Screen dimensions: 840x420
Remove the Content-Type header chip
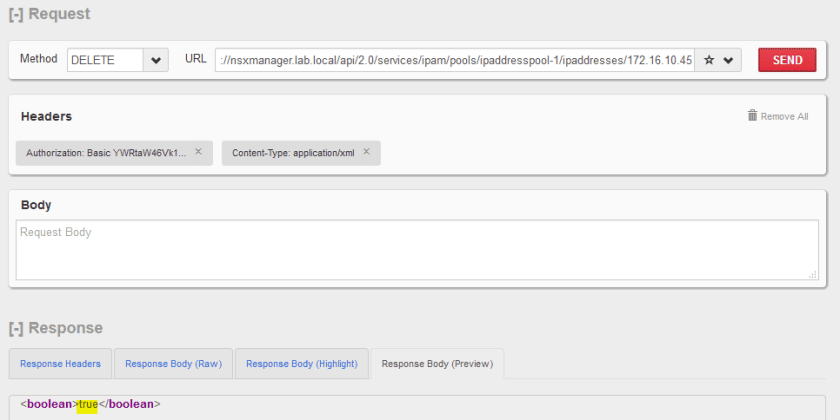coord(366,152)
